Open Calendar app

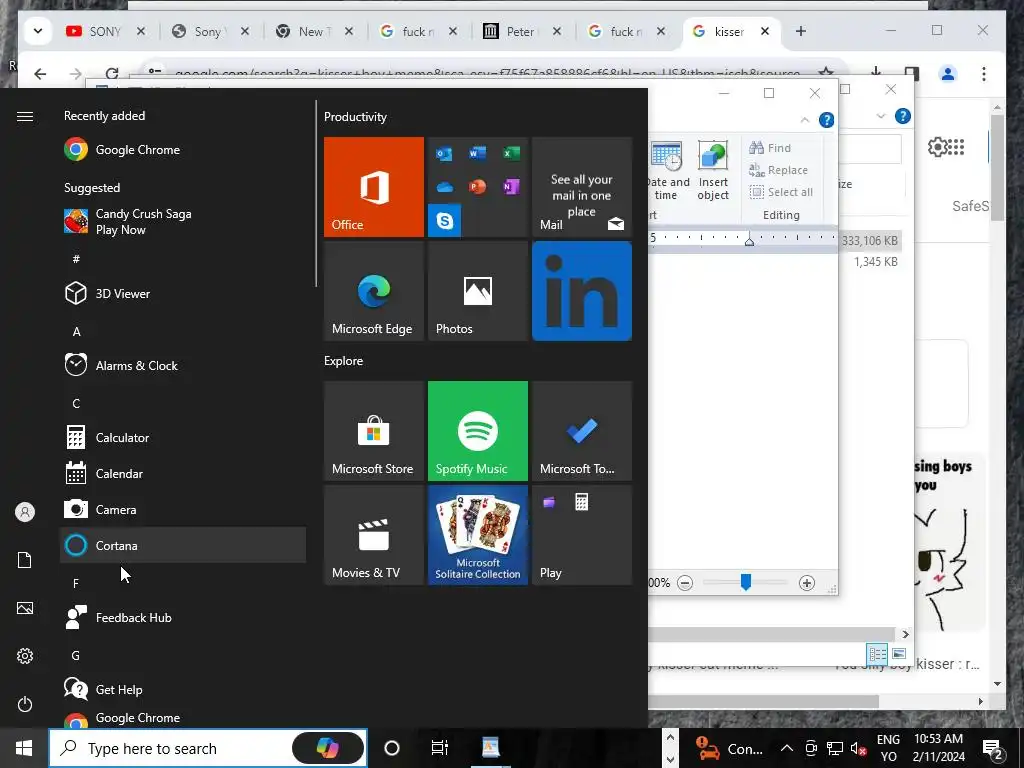(183, 473)
